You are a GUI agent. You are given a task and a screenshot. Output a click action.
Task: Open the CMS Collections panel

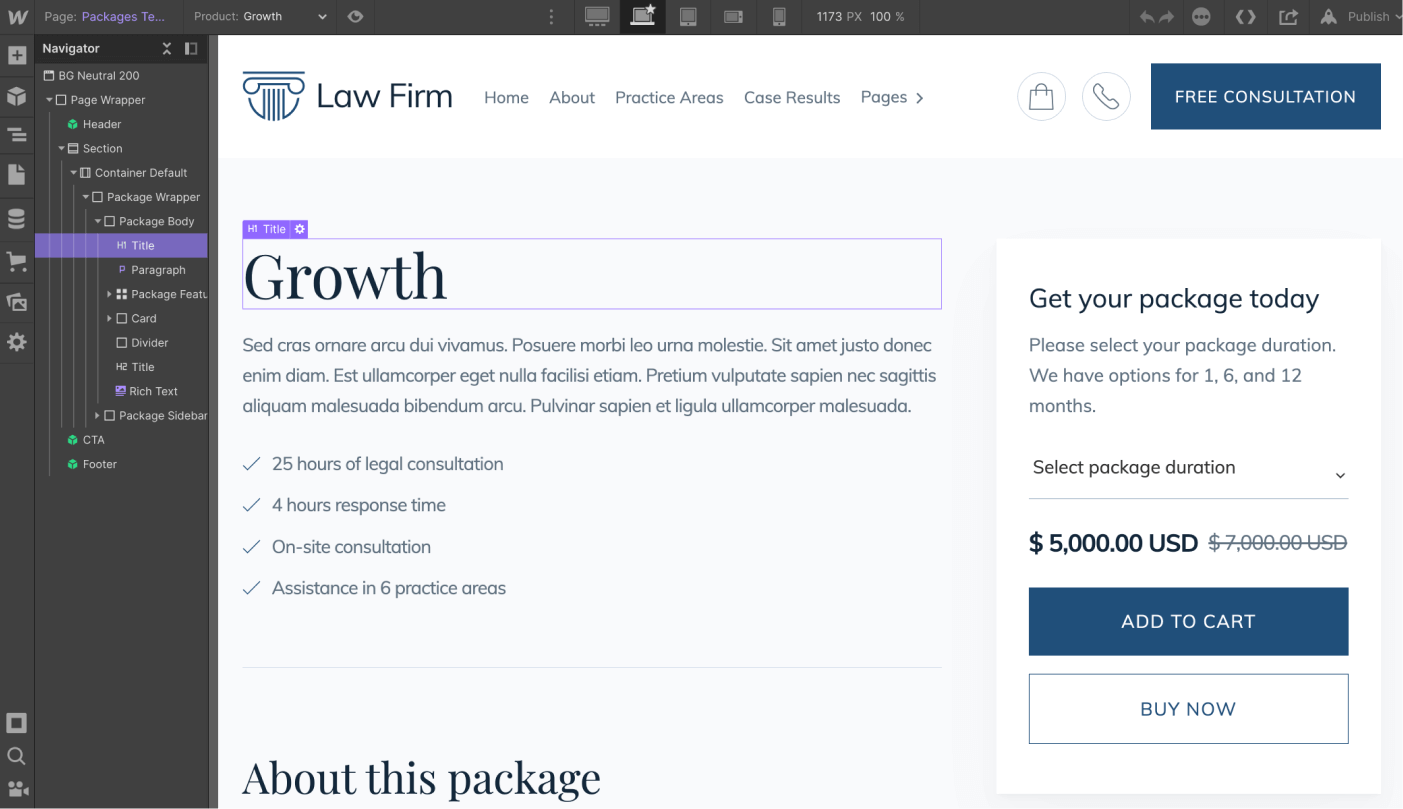[17, 217]
